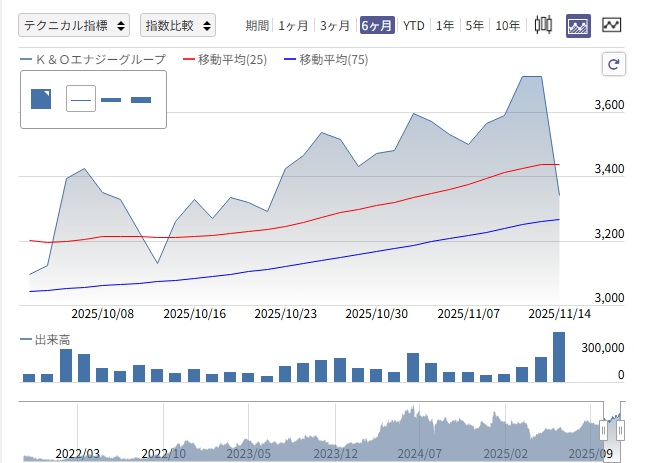Open the 指数比較 dropdown

click(178, 25)
